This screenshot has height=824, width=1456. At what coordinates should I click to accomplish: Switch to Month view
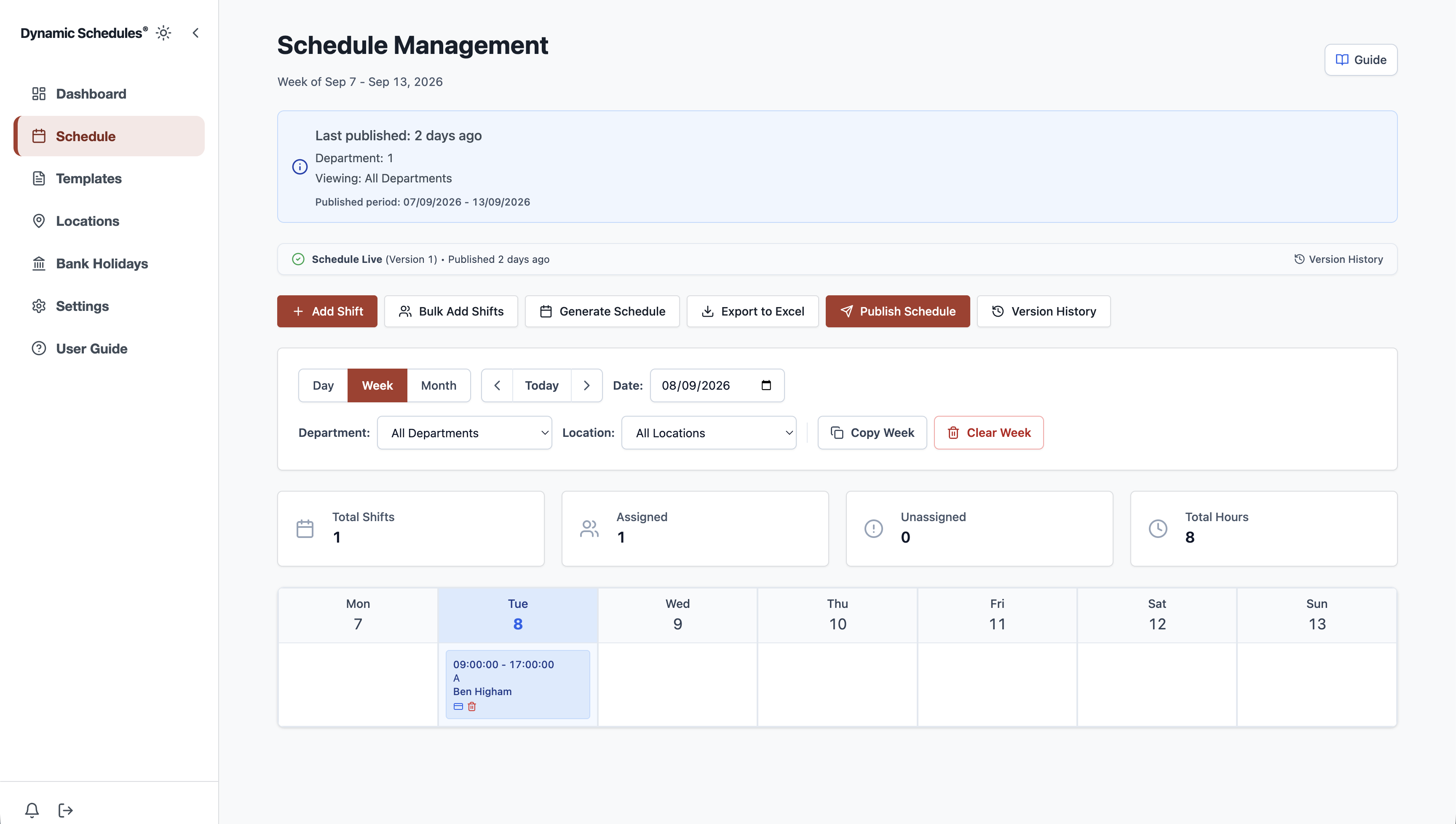coord(439,385)
